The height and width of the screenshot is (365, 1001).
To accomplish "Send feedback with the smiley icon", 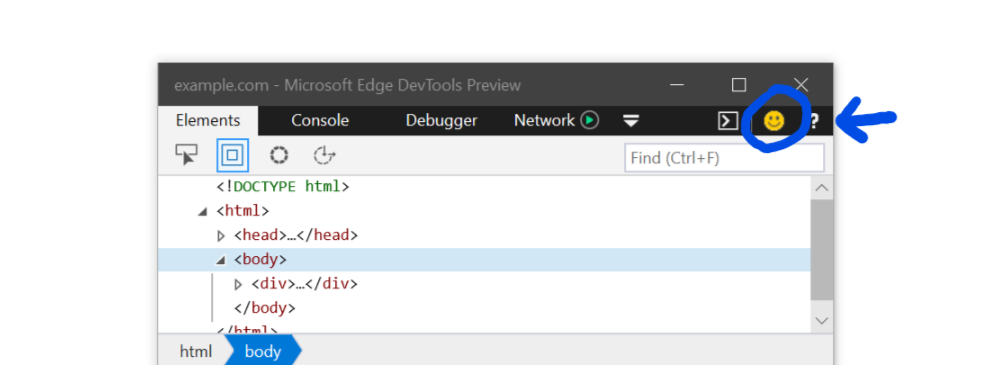I will pos(774,121).
